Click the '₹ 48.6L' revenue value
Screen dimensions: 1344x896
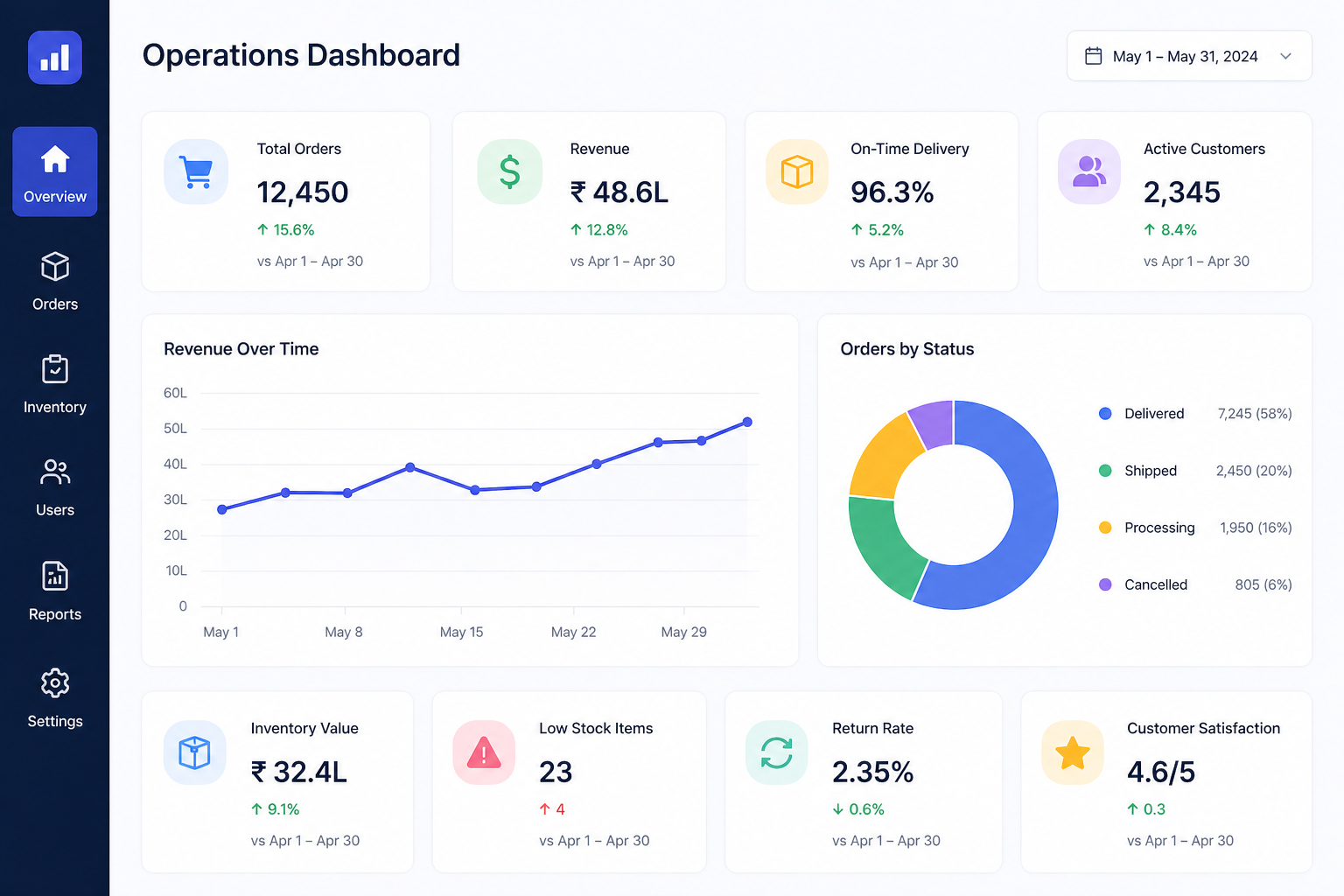click(x=619, y=192)
